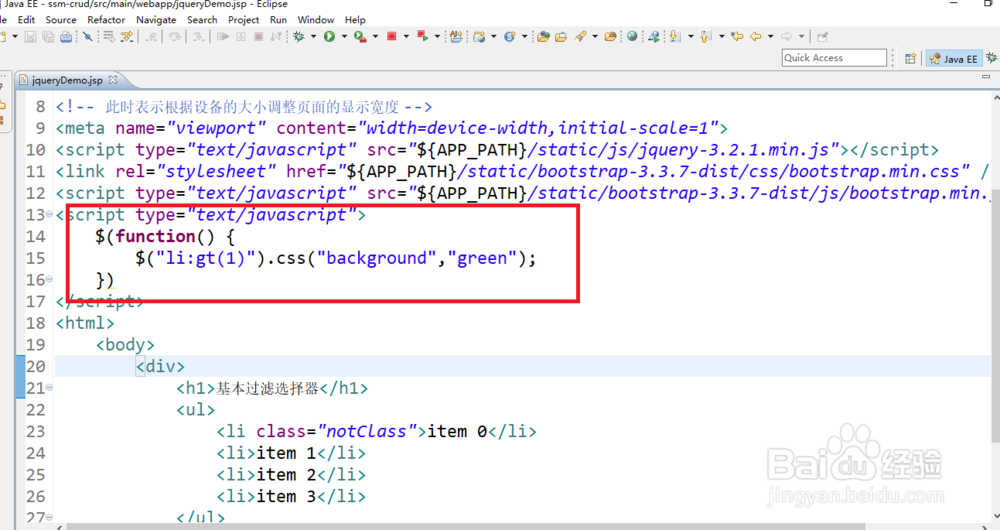
Task: Click the Quick Access search field
Action: (x=834, y=58)
